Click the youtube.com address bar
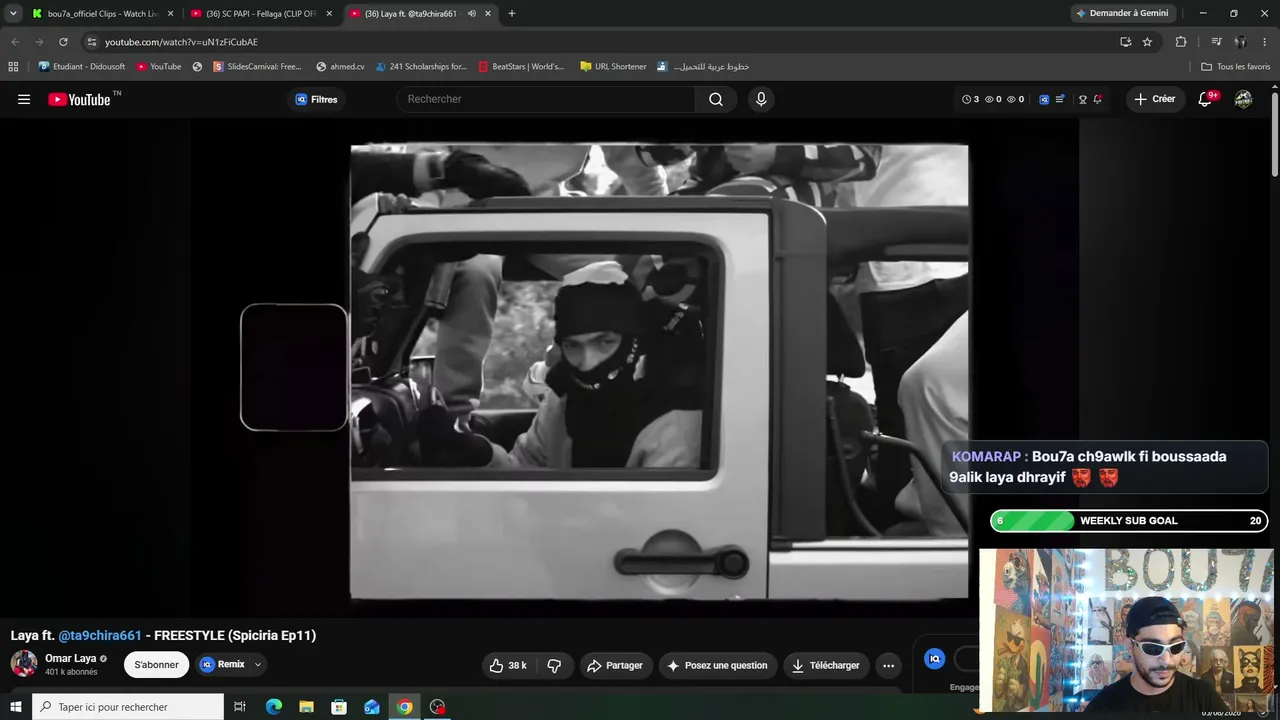Viewport: 1280px width, 720px height. pos(600,42)
